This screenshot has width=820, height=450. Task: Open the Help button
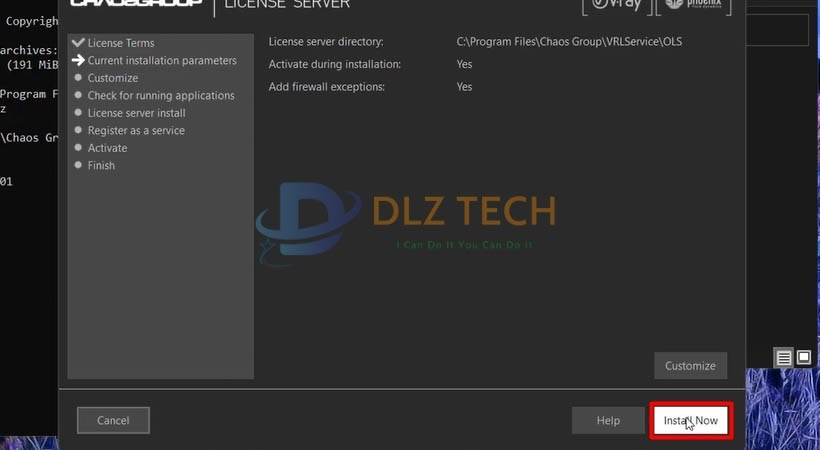(x=608, y=421)
